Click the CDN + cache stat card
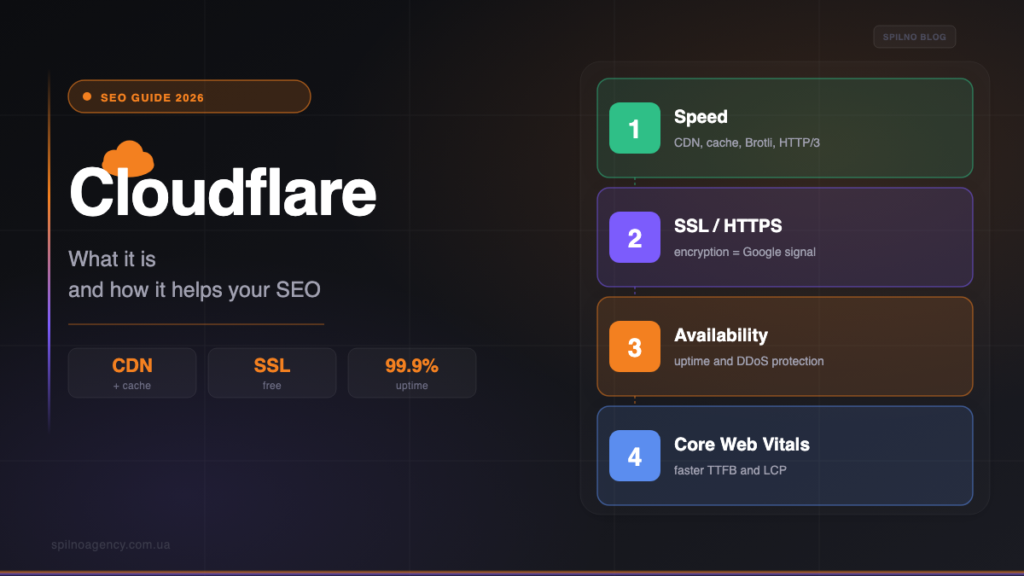This screenshot has height=576, width=1024. [x=132, y=373]
